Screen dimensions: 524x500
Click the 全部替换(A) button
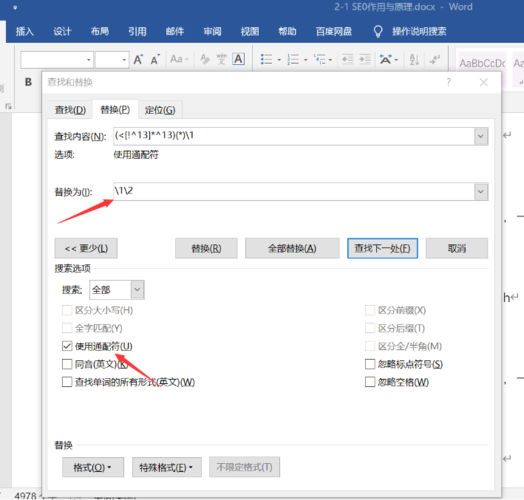click(292, 248)
